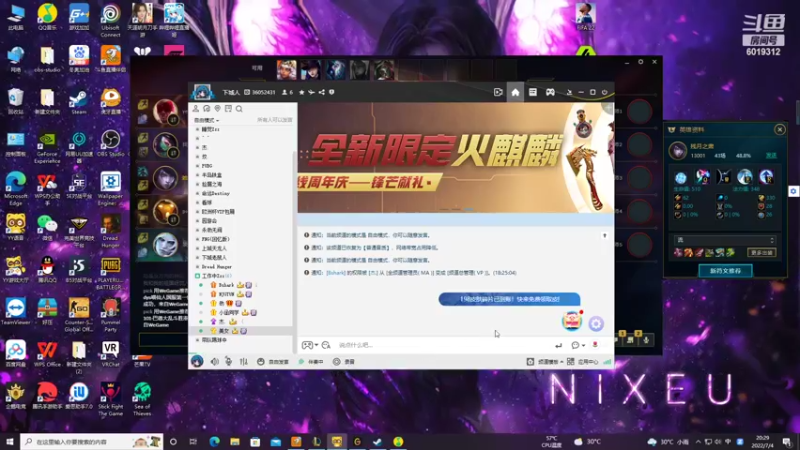800x450 pixels.
Task: Click the shield badge icon in channel header
Action: click(332, 92)
